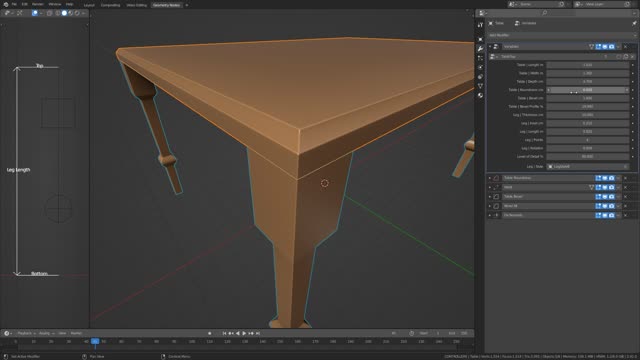The width and height of the screenshot is (640, 360).
Task: Remove the Variables modifier with X
Action: tap(625, 47)
